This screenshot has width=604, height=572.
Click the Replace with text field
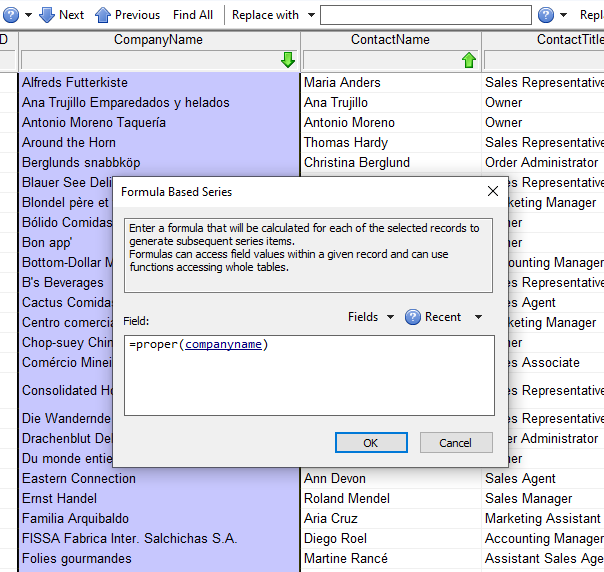pyautogui.click(x=425, y=15)
